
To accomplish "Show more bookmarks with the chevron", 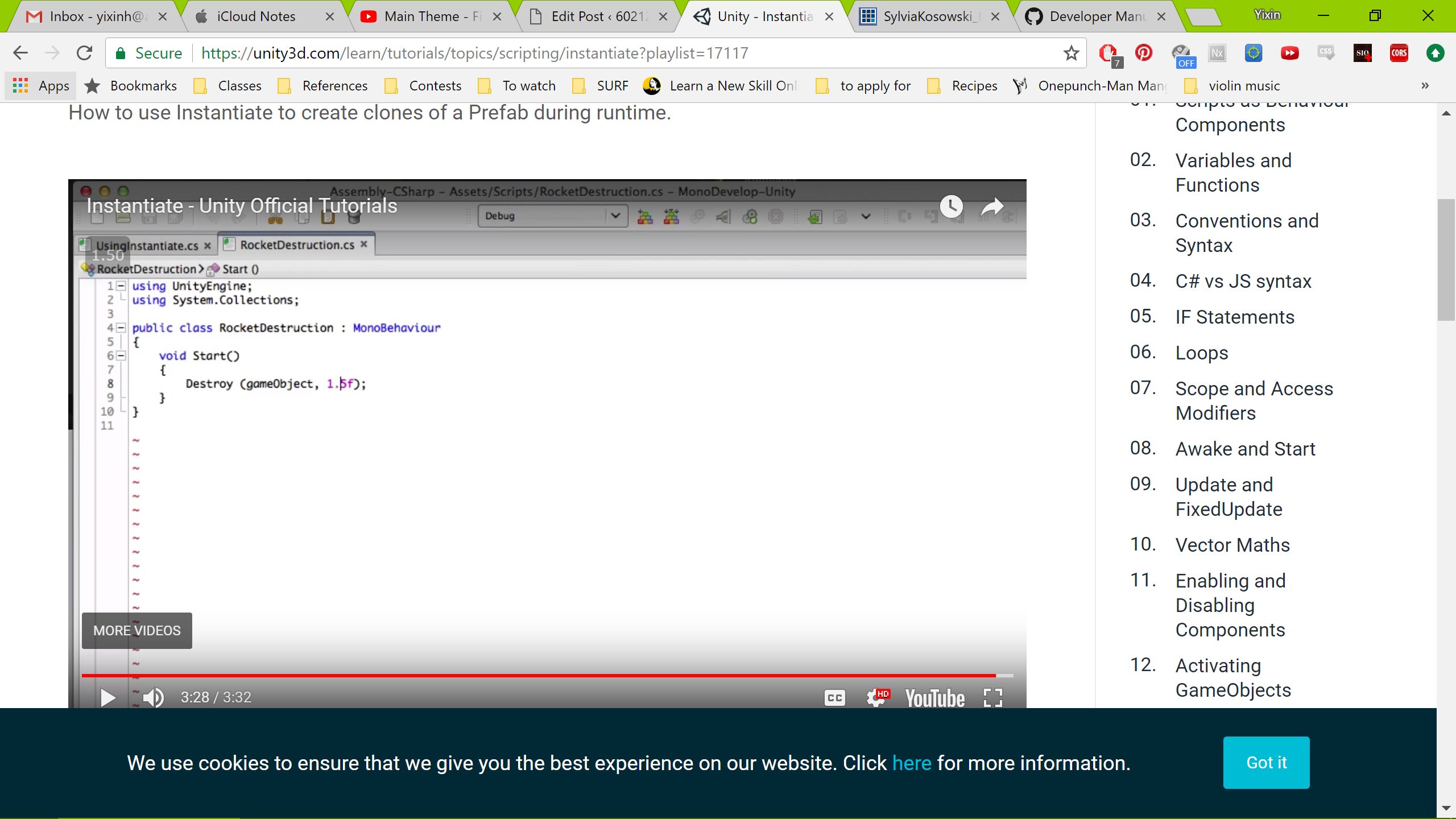I will (x=1425, y=86).
